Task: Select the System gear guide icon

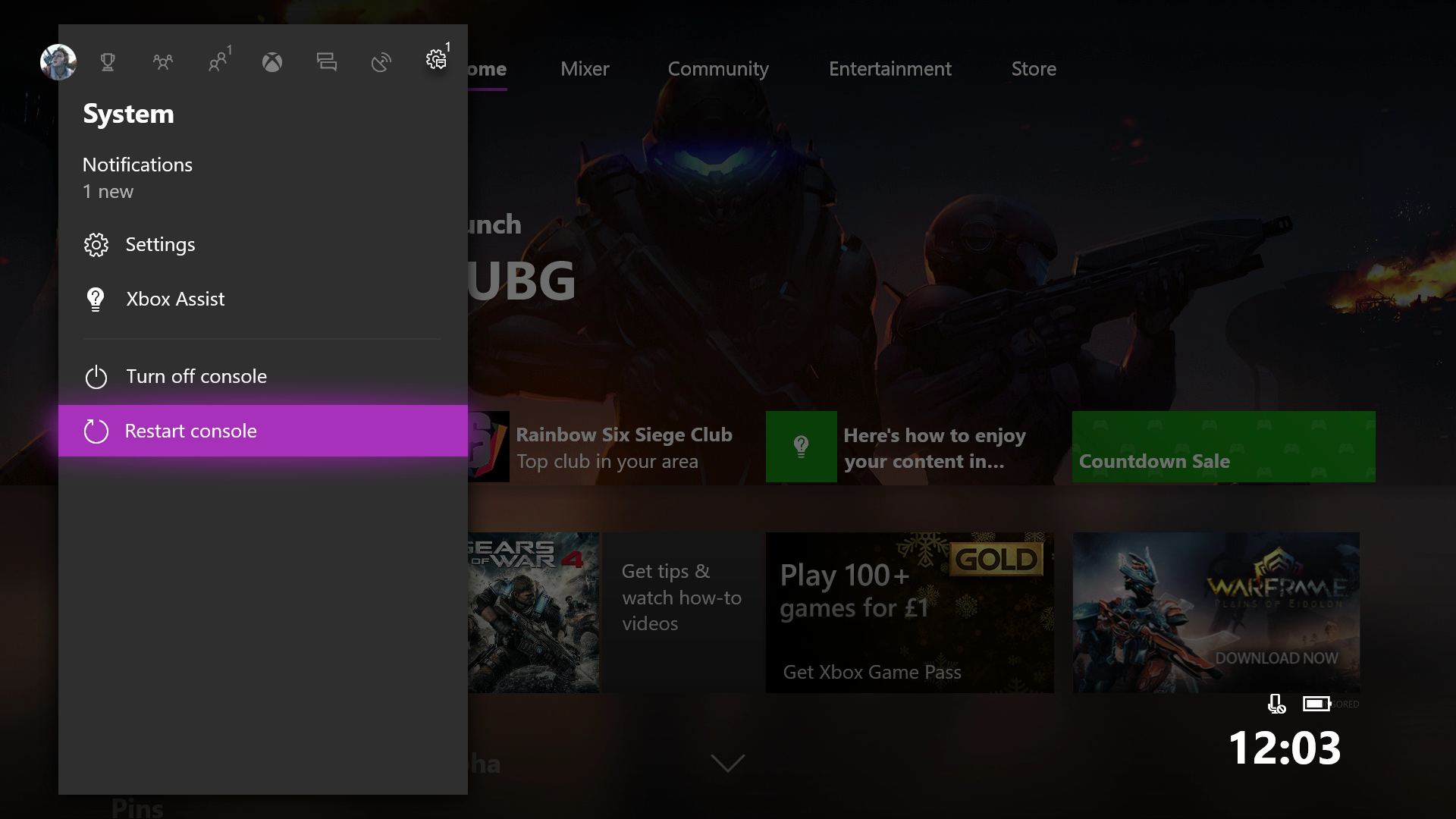Action: tap(436, 60)
